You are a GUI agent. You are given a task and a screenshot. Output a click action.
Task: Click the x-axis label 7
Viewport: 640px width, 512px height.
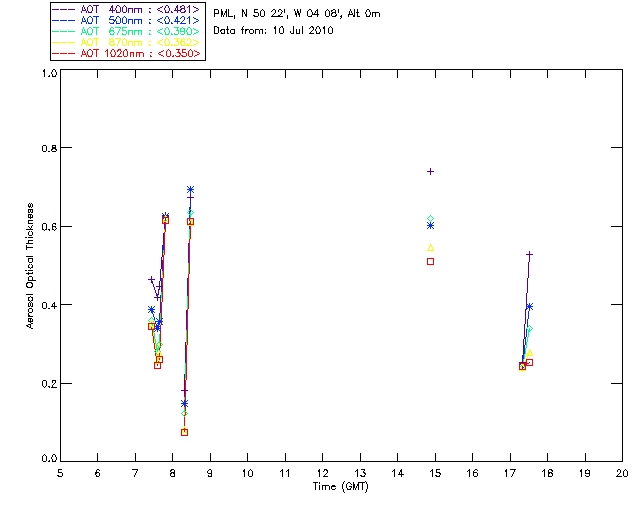pos(135,473)
